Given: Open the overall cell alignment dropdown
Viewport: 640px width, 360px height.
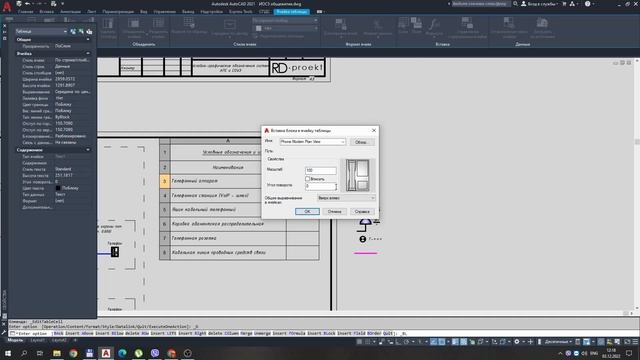Looking at the screenshot, I should coord(346,198).
